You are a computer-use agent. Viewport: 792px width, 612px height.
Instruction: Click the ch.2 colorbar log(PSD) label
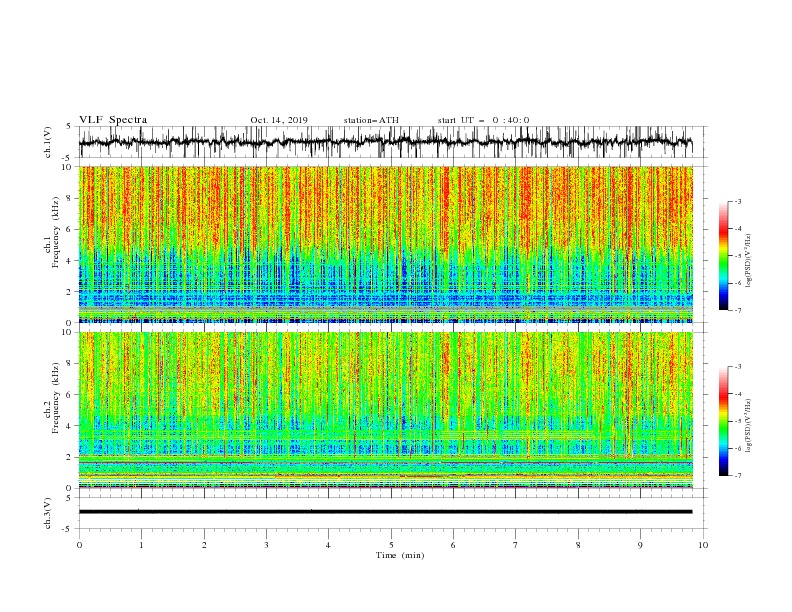[749, 425]
